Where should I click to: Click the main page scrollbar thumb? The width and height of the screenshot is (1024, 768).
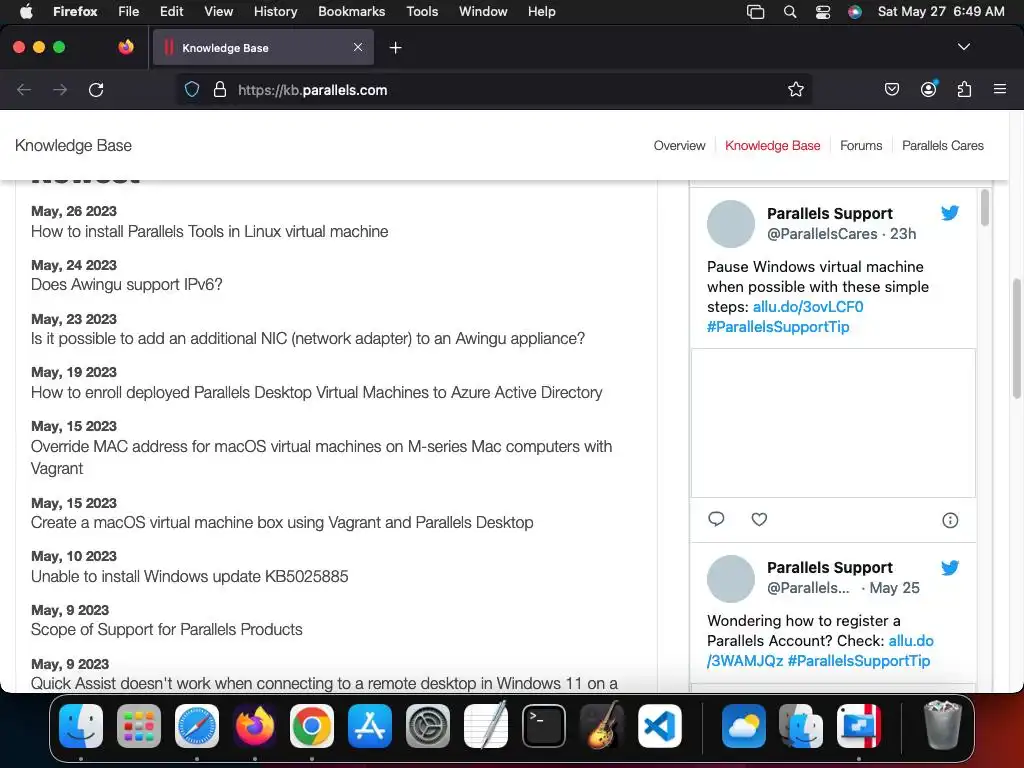click(1017, 338)
